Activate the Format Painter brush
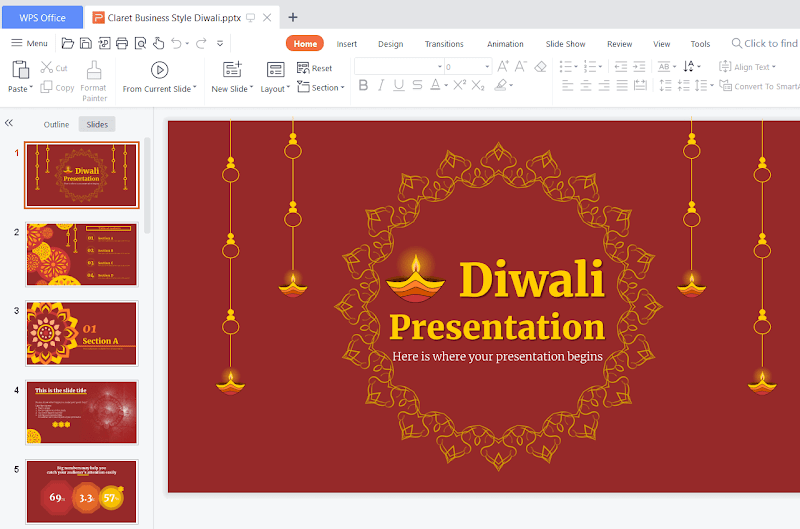Screen dimensions: 800x529 (x=94, y=70)
